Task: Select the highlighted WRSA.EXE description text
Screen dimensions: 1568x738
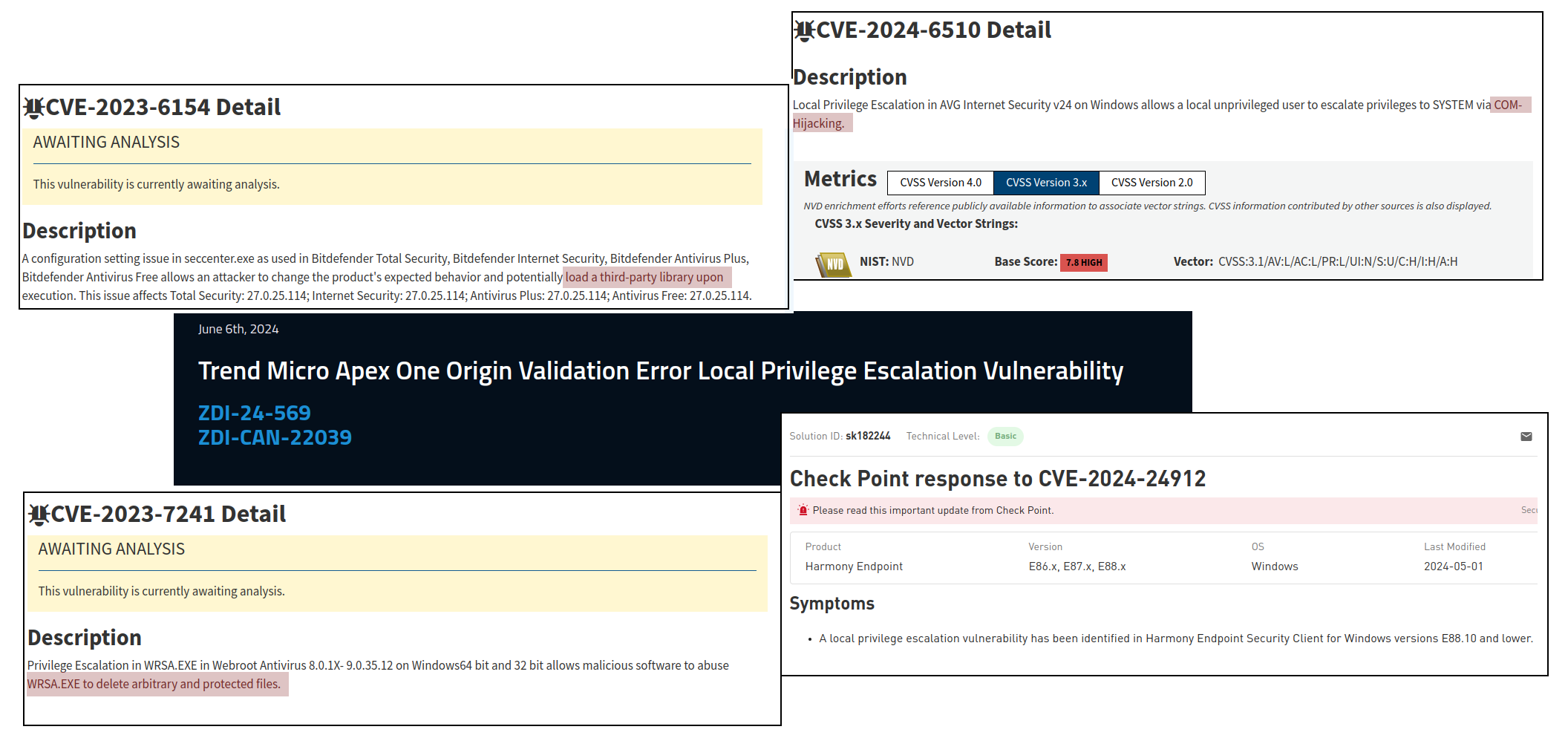Action: coord(157,684)
